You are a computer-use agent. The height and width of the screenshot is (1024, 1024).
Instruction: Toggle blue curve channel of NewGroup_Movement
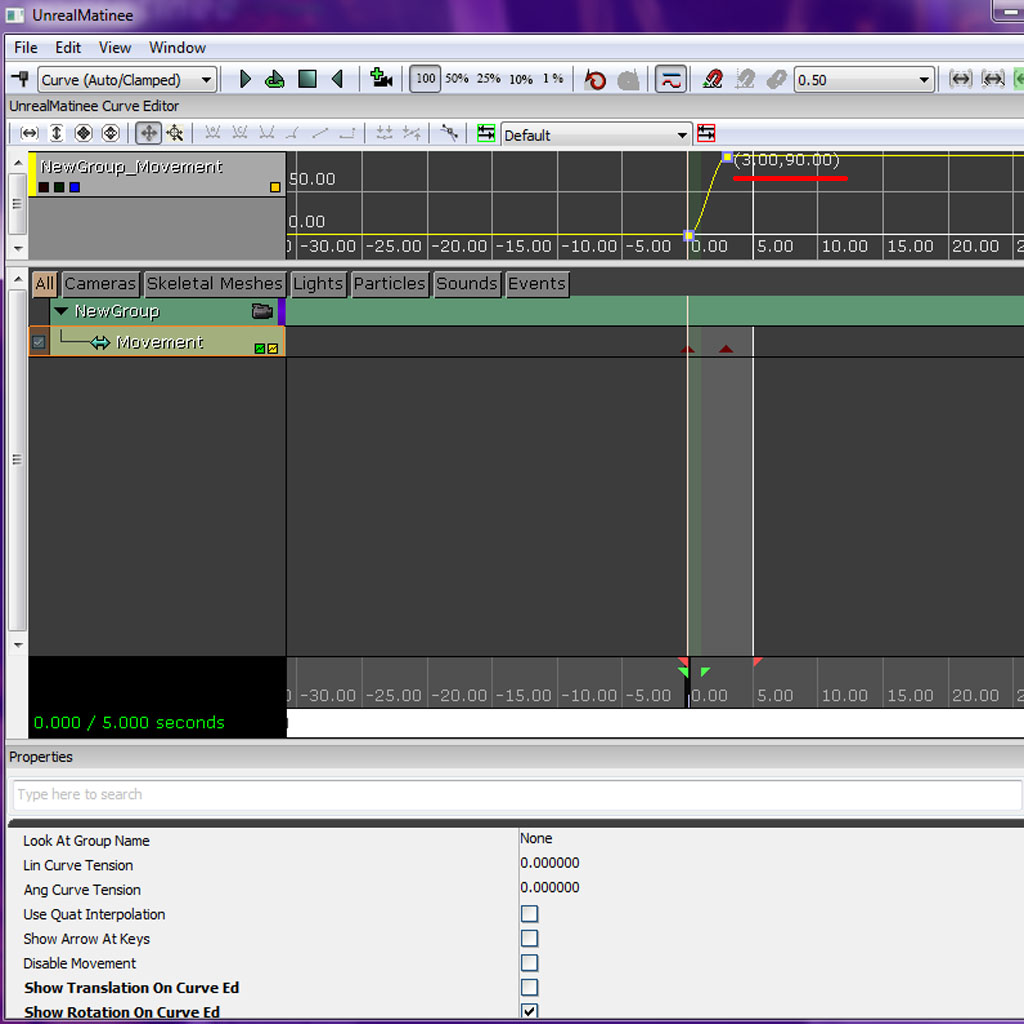(75, 187)
